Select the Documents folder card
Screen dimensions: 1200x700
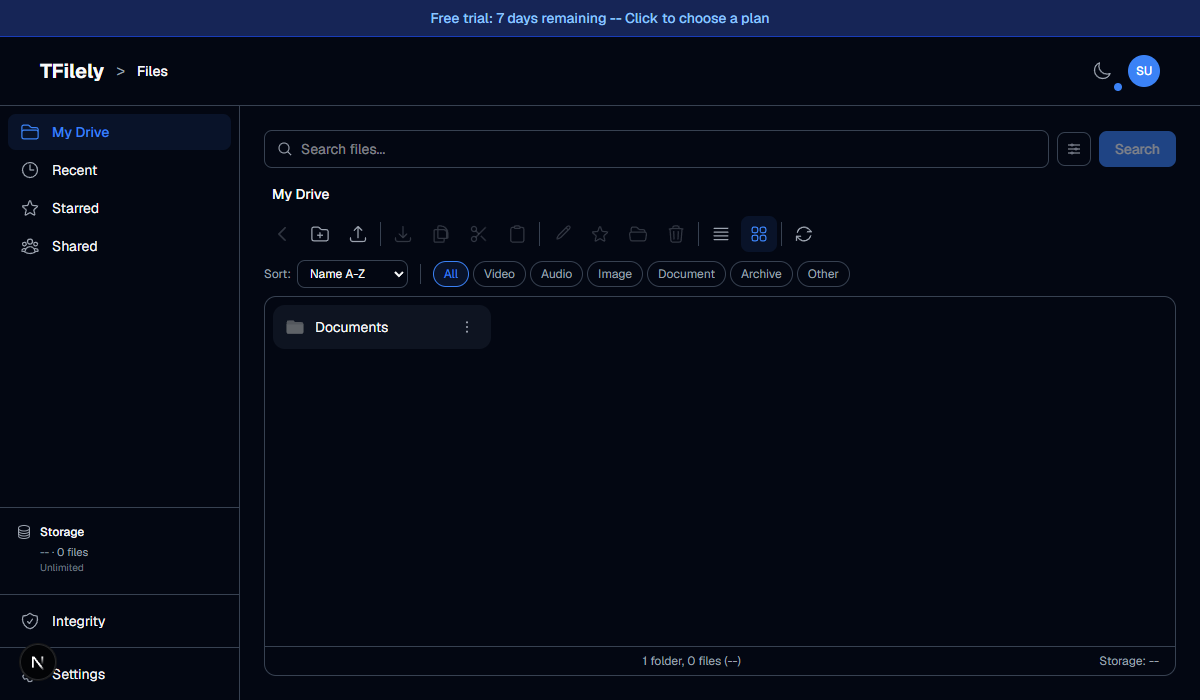pos(382,327)
